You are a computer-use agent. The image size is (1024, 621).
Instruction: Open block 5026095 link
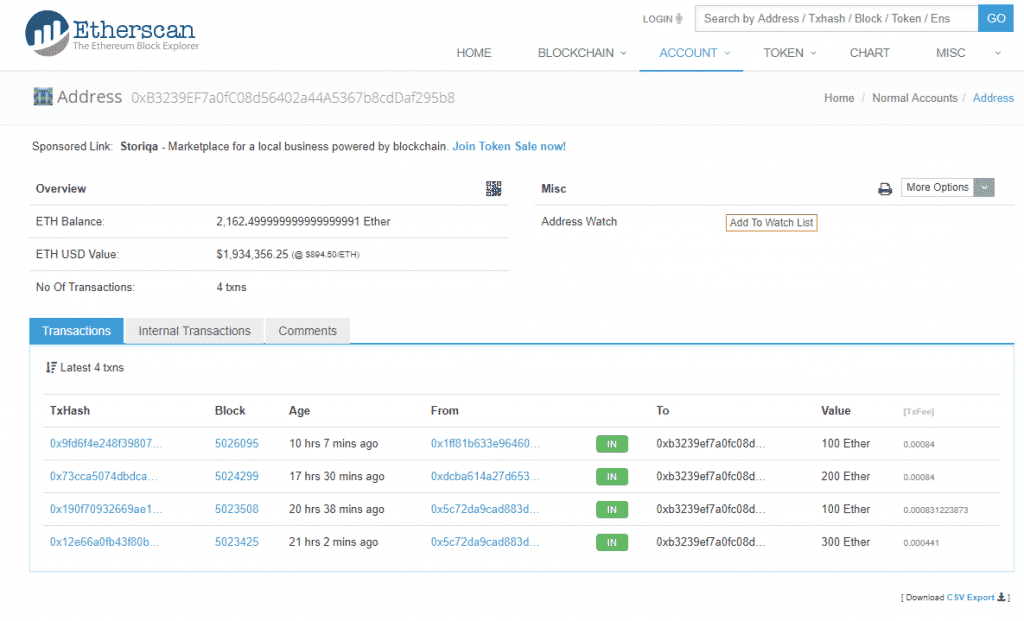pos(237,443)
